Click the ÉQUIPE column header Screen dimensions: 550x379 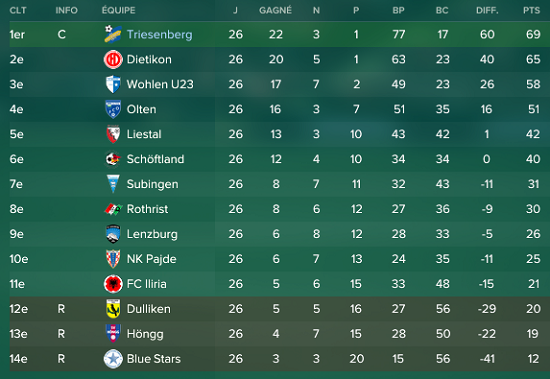click(x=119, y=10)
